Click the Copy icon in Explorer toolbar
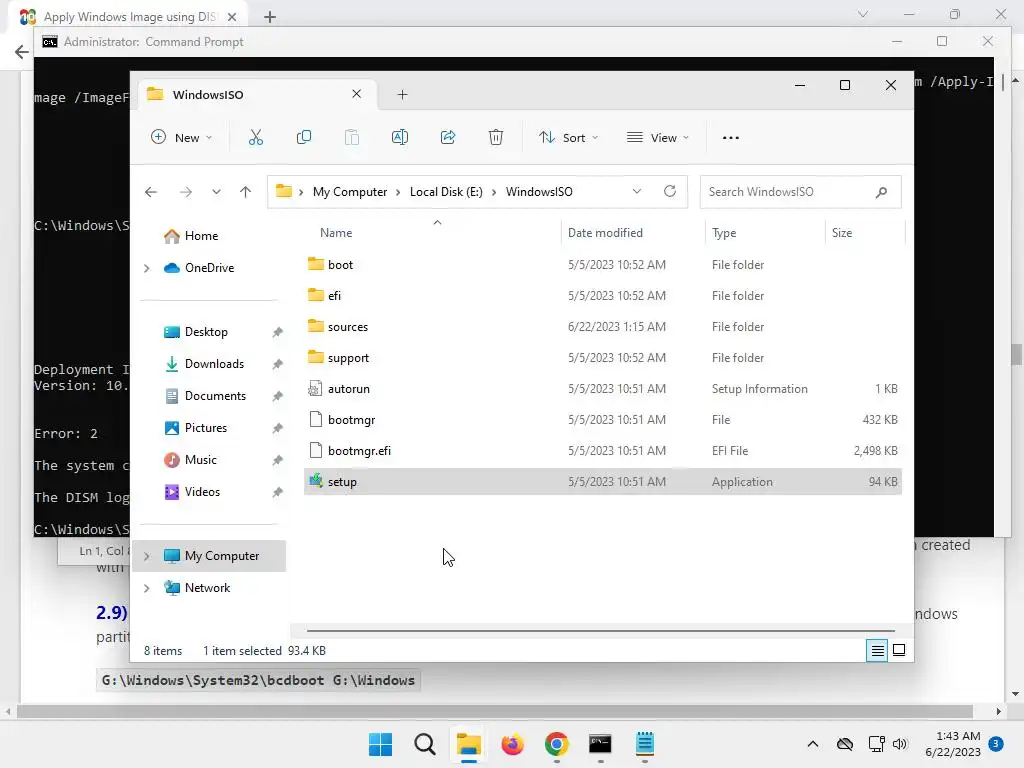This screenshot has width=1024, height=768. tap(304, 137)
